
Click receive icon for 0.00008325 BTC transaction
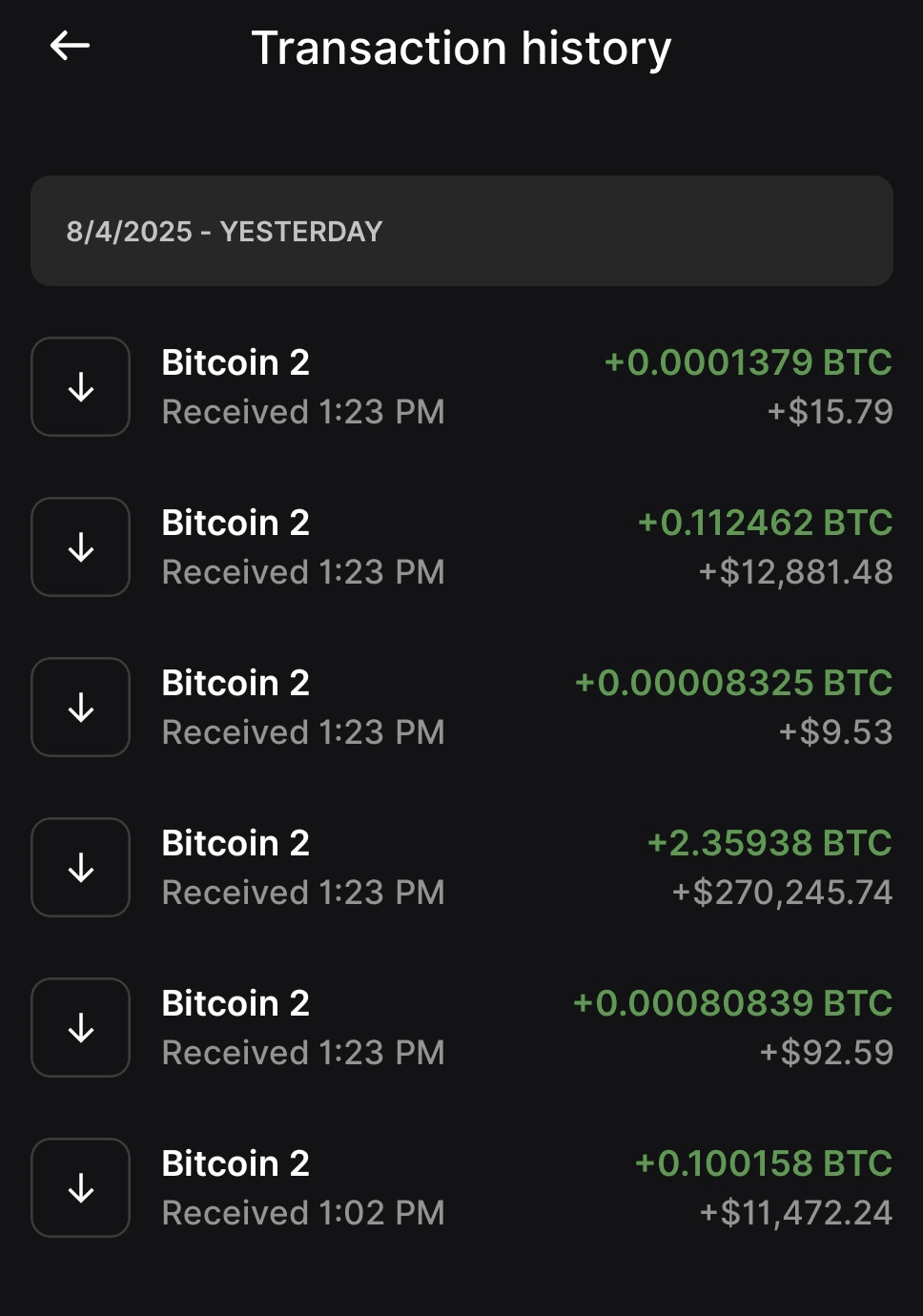[x=81, y=708]
